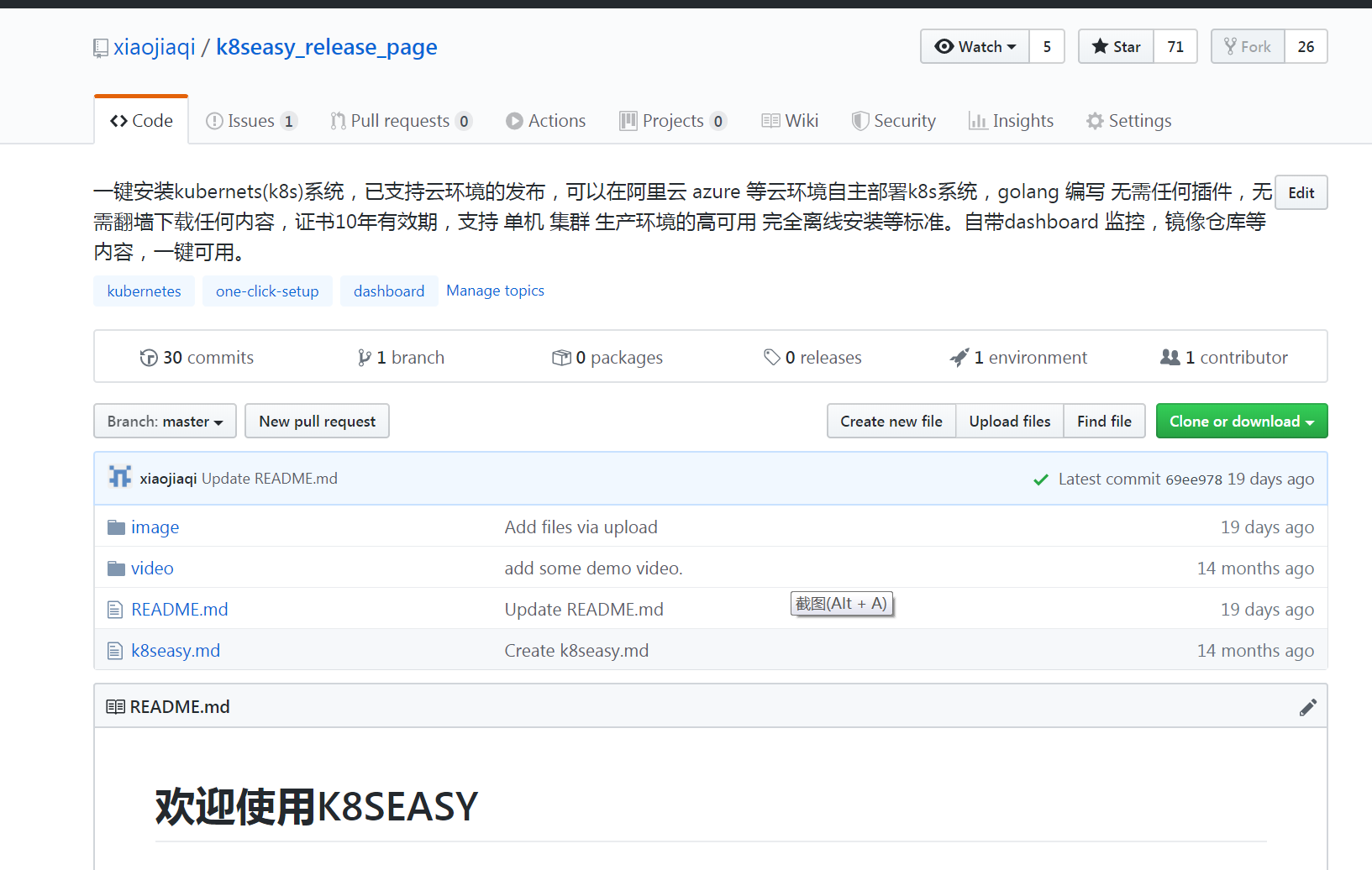Viewport: 1372px width, 870px height.
Task: Click the image folder icon
Action: 116,527
